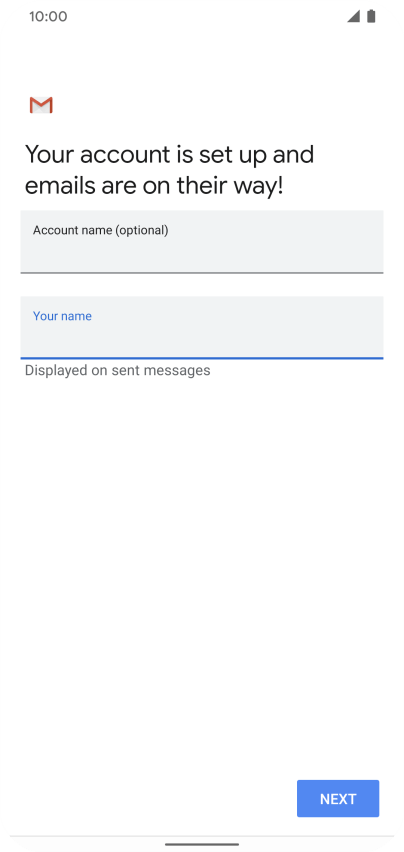
Task: Tap the 10:00 clock in status bar
Action: pos(48,16)
